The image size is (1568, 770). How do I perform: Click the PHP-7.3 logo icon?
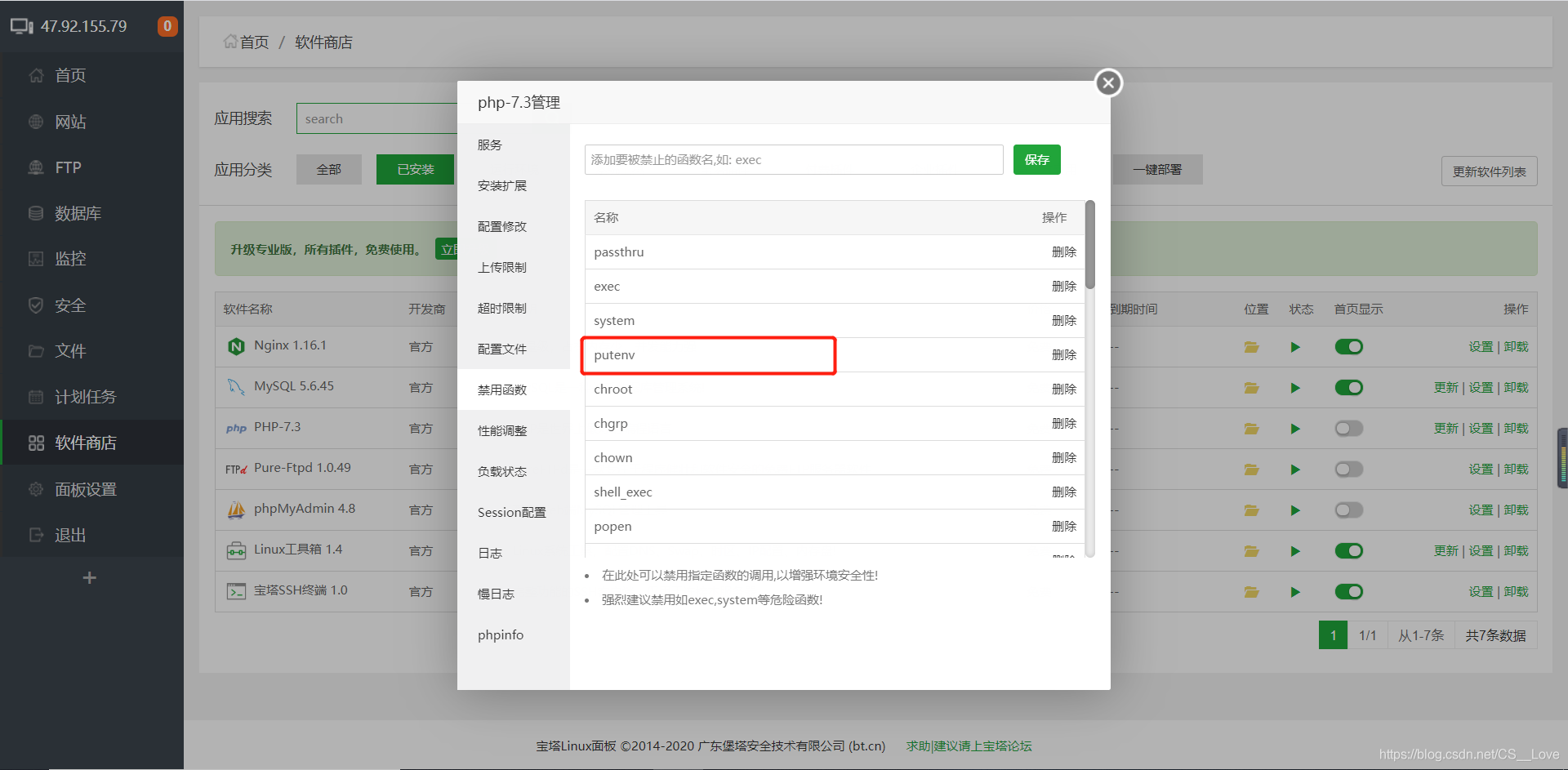click(236, 428)
